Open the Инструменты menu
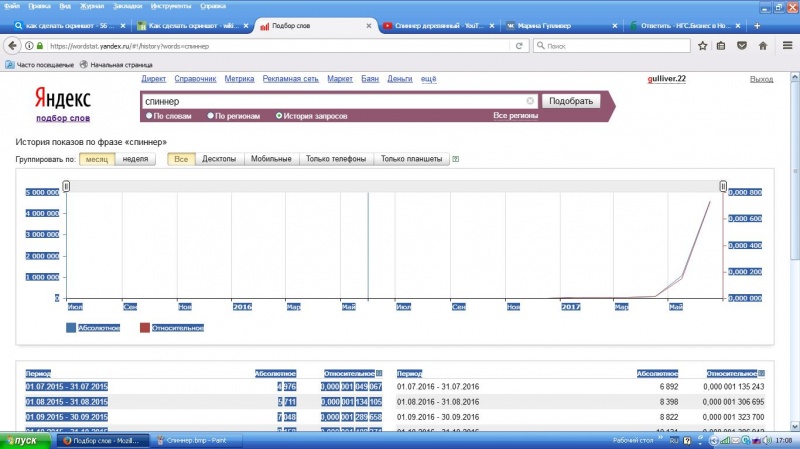The width and height of the screenshot is (800, 449). (171, 6)
